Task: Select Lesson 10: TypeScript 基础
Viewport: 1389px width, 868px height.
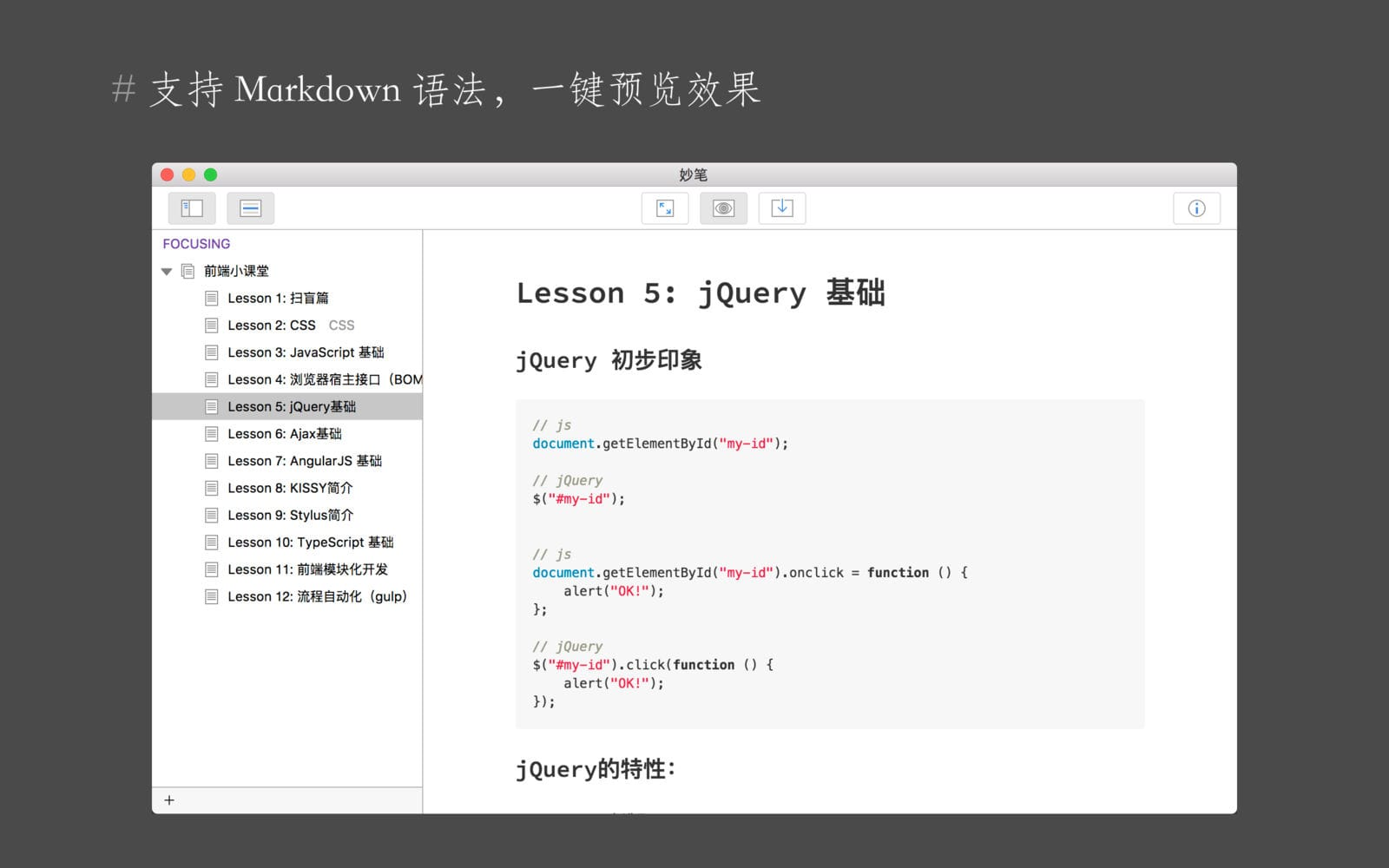Action: tap(287, 542)
